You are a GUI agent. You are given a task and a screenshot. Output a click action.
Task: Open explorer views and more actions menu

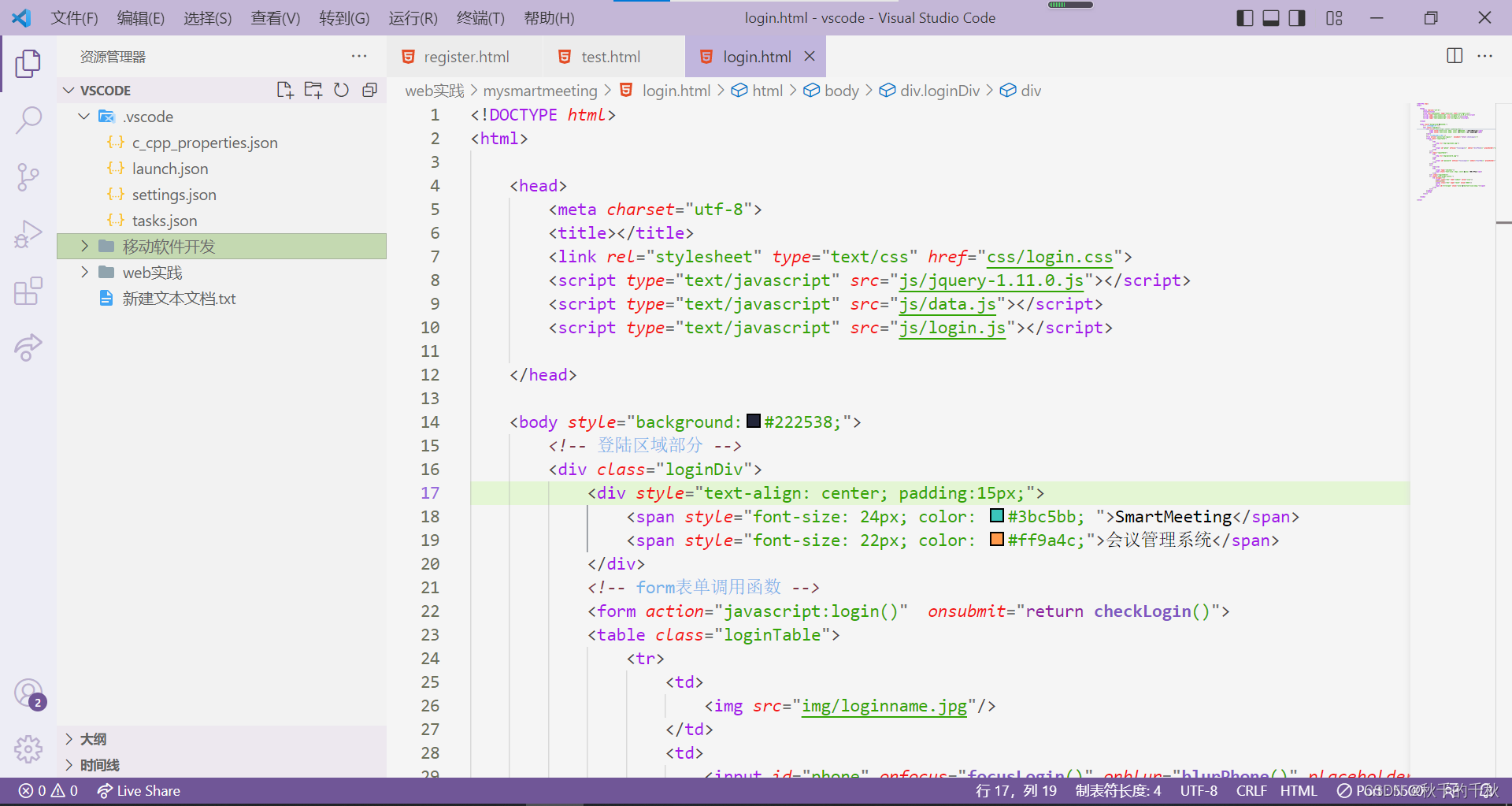click(359, 56)
